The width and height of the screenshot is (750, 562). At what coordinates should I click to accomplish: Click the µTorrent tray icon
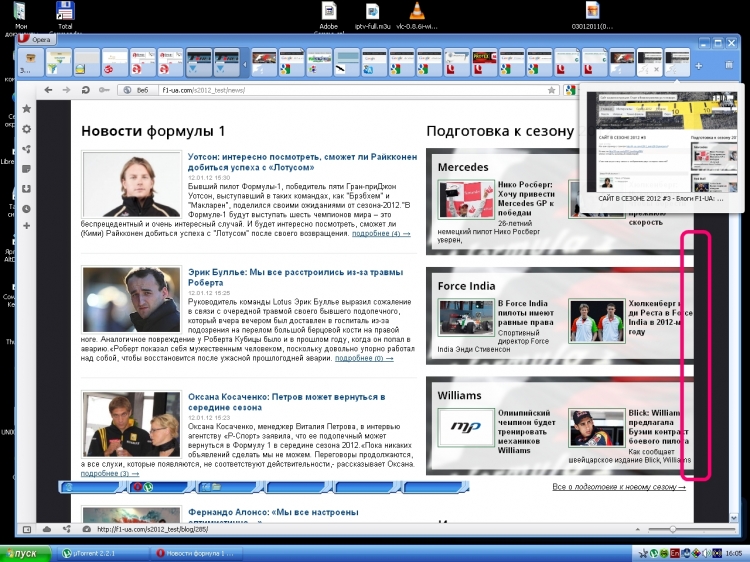[654, 553]
